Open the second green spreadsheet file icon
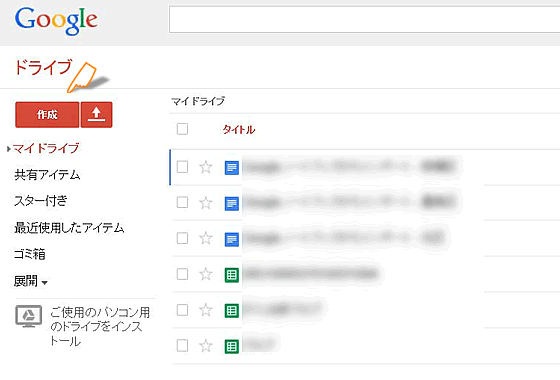 tap(232, 310)
